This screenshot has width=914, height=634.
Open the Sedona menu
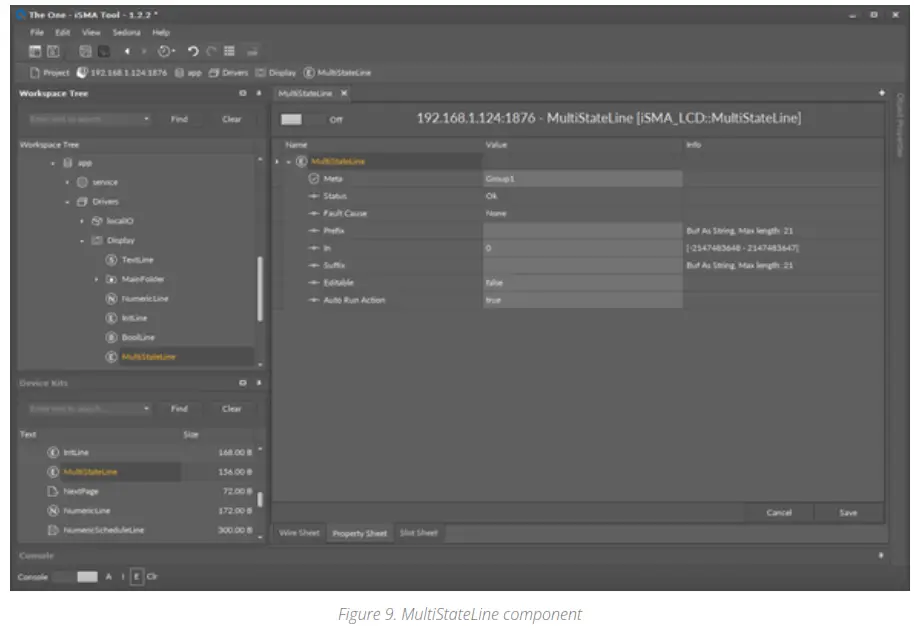(126, 33)
